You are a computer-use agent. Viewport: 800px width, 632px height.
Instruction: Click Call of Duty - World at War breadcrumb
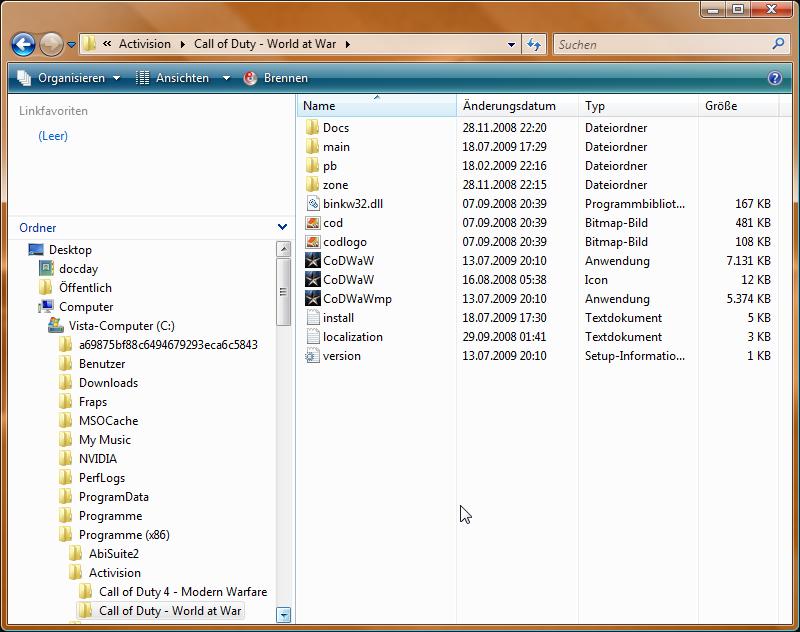pyautogui.click(x=265, y=44)
